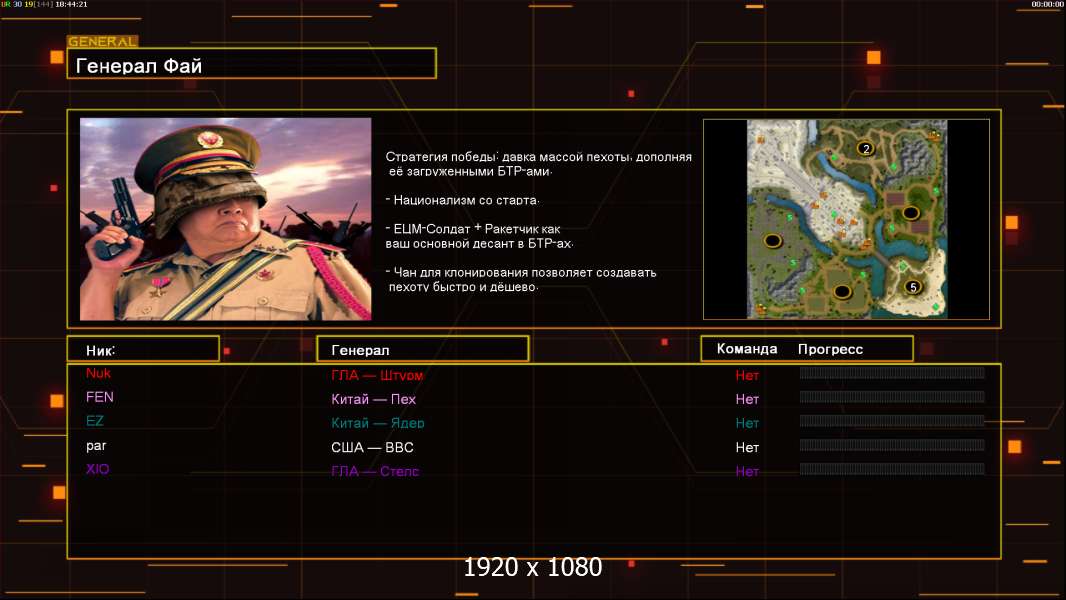Click the General Fai portrait image
1066x600 pixels.
pos(225,219)
